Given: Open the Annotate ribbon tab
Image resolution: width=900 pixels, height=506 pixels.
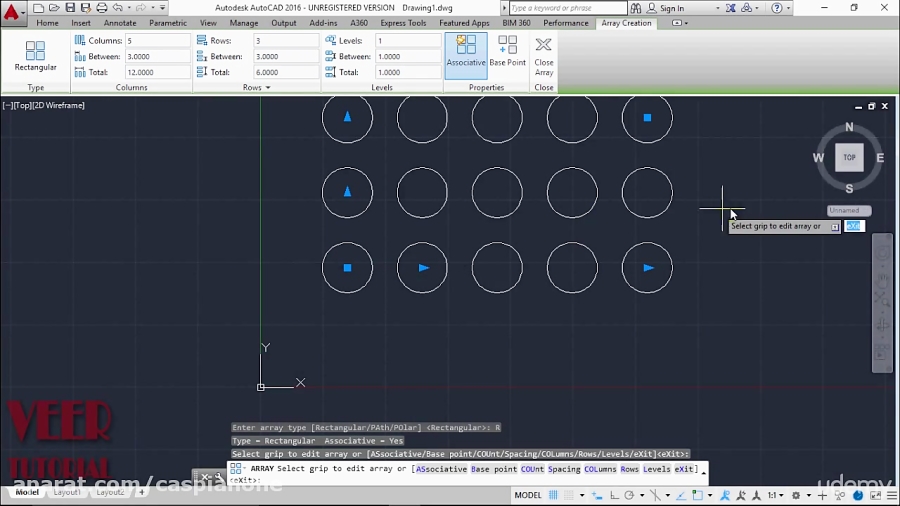Looking at the screenshot, I should pyautogui.click(x=120, y=23).
